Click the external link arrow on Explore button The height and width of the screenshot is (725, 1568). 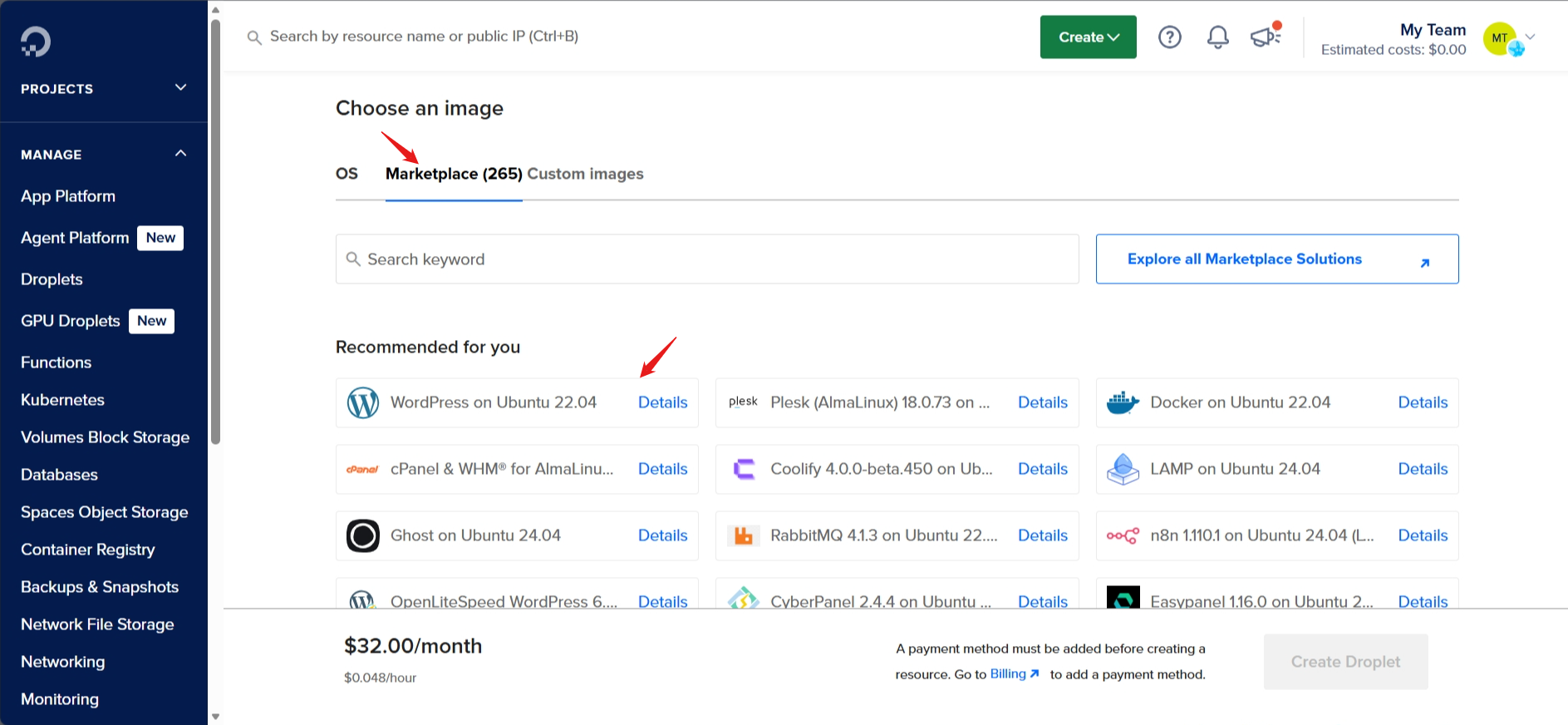pos(1424,263)
